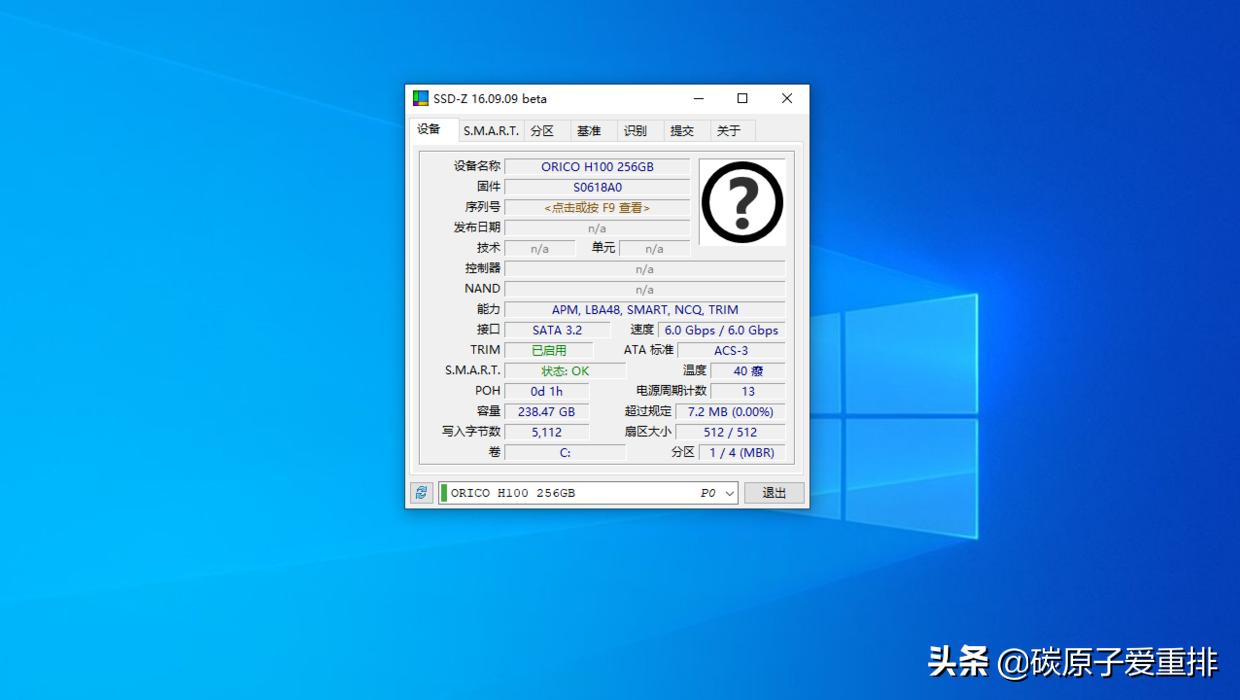The width and height of the screenshot is (1240, 700).
Task: Open the 识别 identify tab
Action: (x=637, y=130)
